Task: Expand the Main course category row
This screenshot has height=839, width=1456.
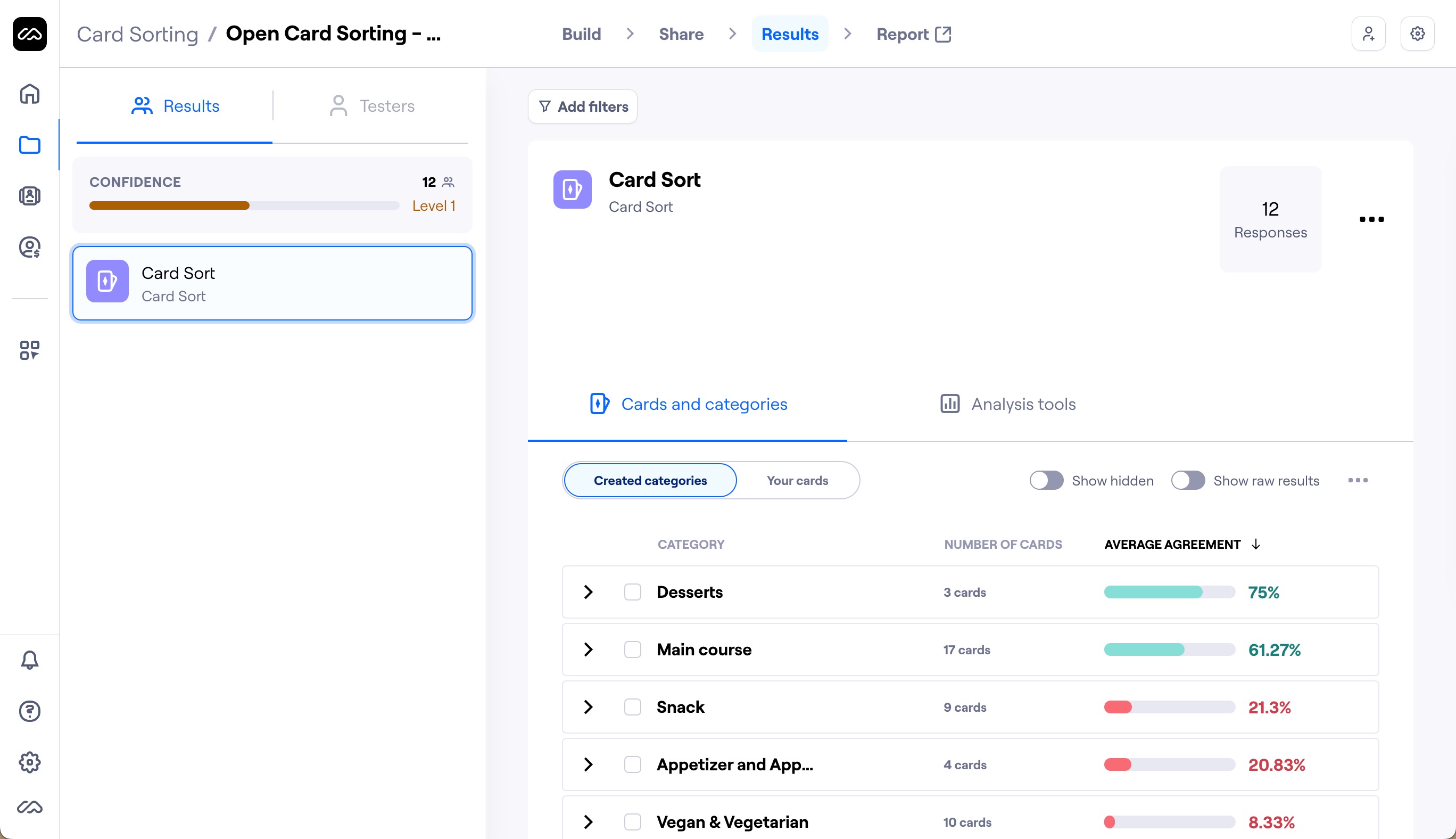Action: click(588, 649)
